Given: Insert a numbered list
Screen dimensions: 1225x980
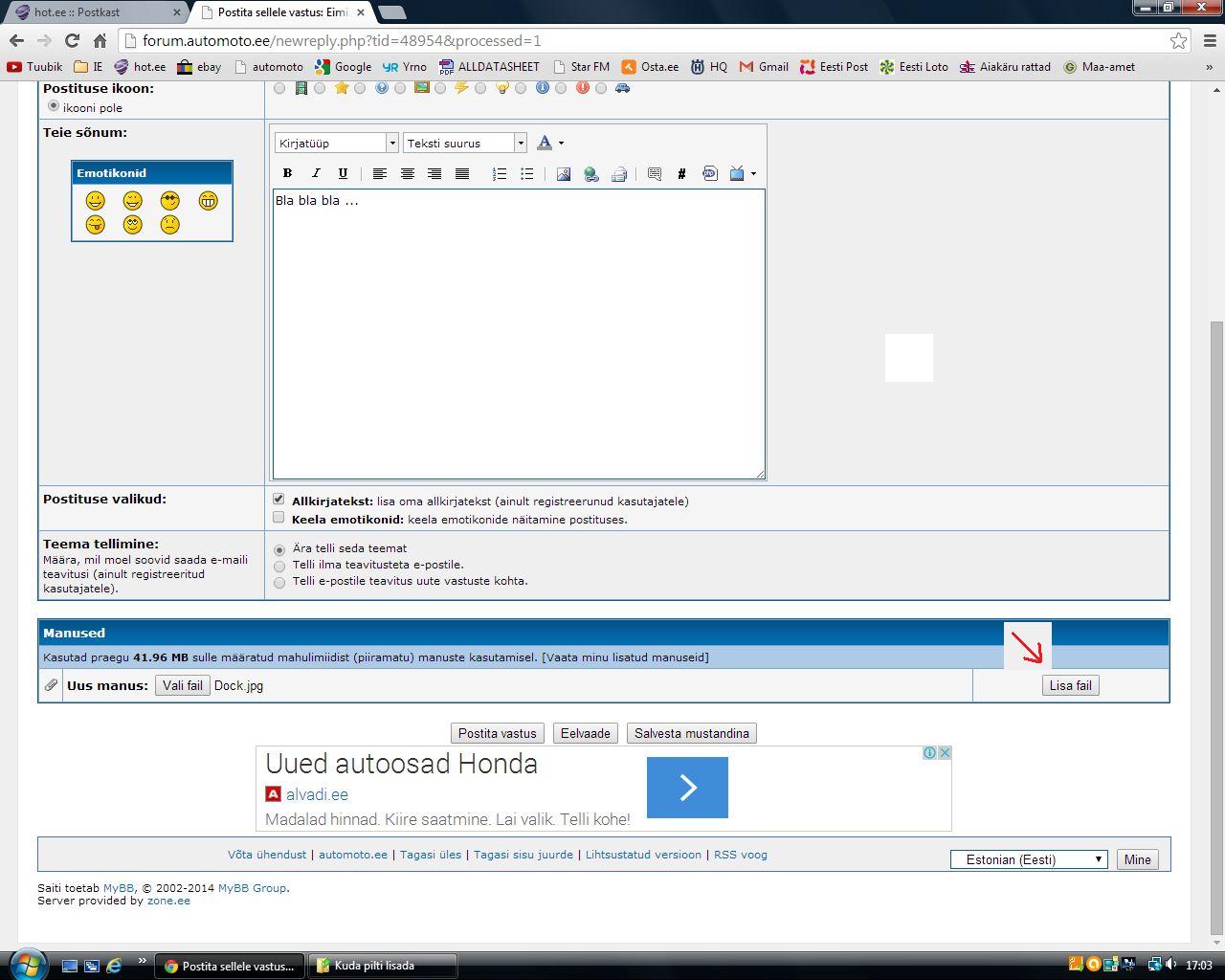Looking at the screenshot, I should tap(499, 173).
